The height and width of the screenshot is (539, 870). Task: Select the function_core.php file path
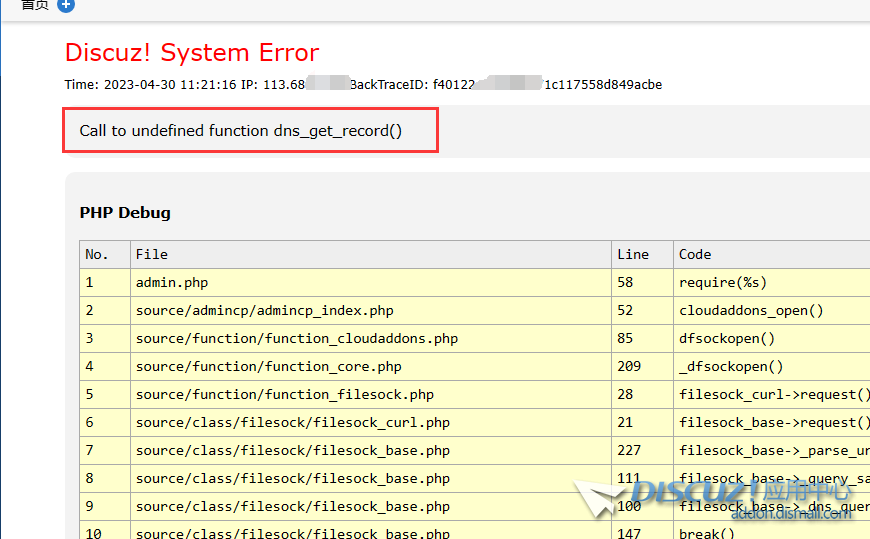269,366
